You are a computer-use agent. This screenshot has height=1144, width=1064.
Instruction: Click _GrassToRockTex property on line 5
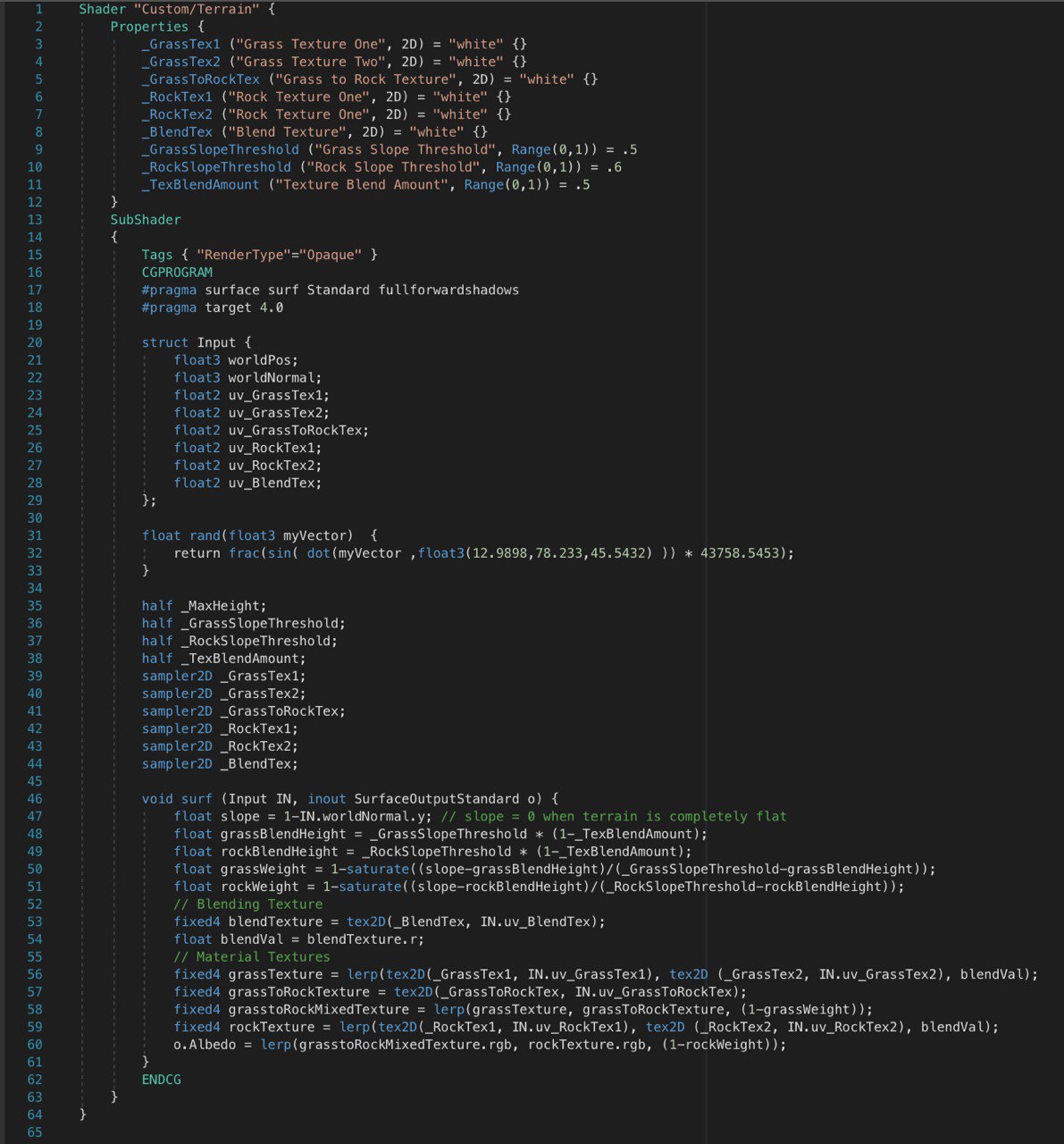point(200,80)
